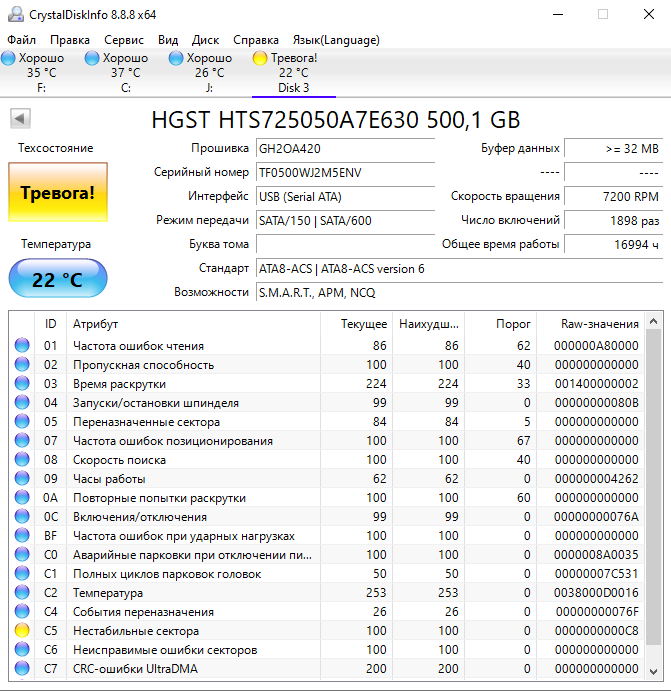
Task: Click yellow warning icon for Нестабильные сектора
Action: pos(22,630)
